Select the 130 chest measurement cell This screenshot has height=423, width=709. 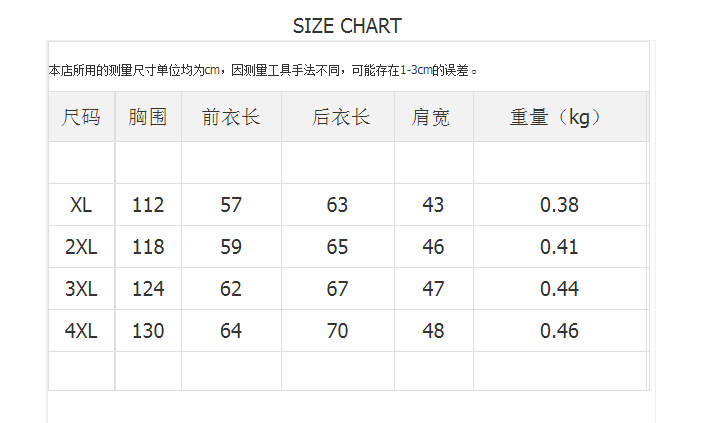pyautogui.click(x=148, y=330)
